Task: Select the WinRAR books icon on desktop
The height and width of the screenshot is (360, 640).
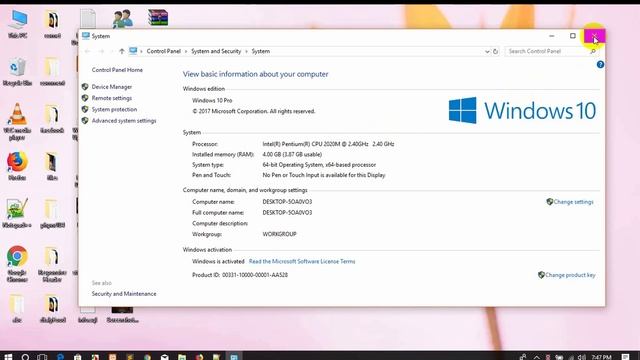Action: point(158,18)
